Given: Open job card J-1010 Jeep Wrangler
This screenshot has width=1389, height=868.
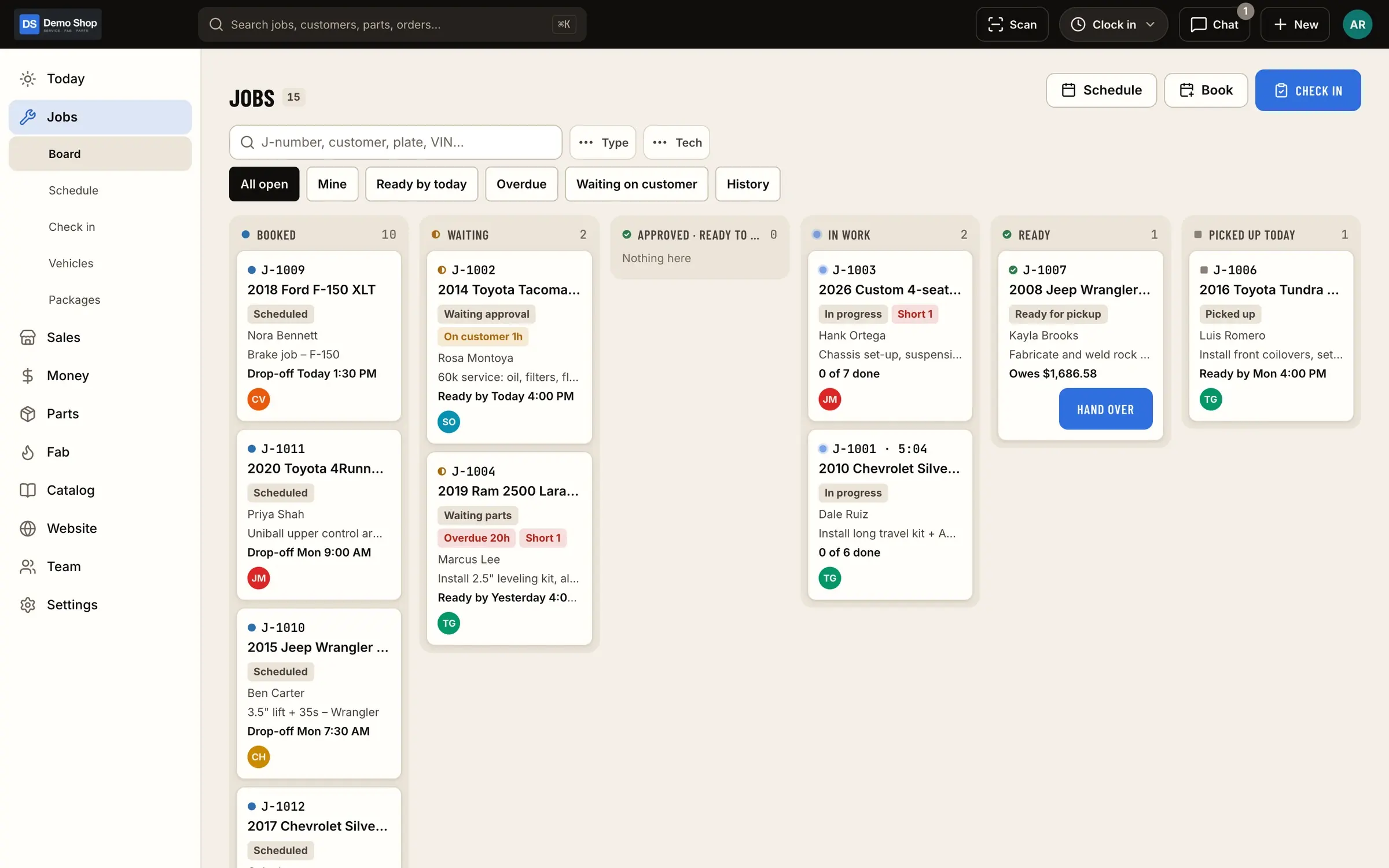Looking at the screenshot, I should click(319, 693).
